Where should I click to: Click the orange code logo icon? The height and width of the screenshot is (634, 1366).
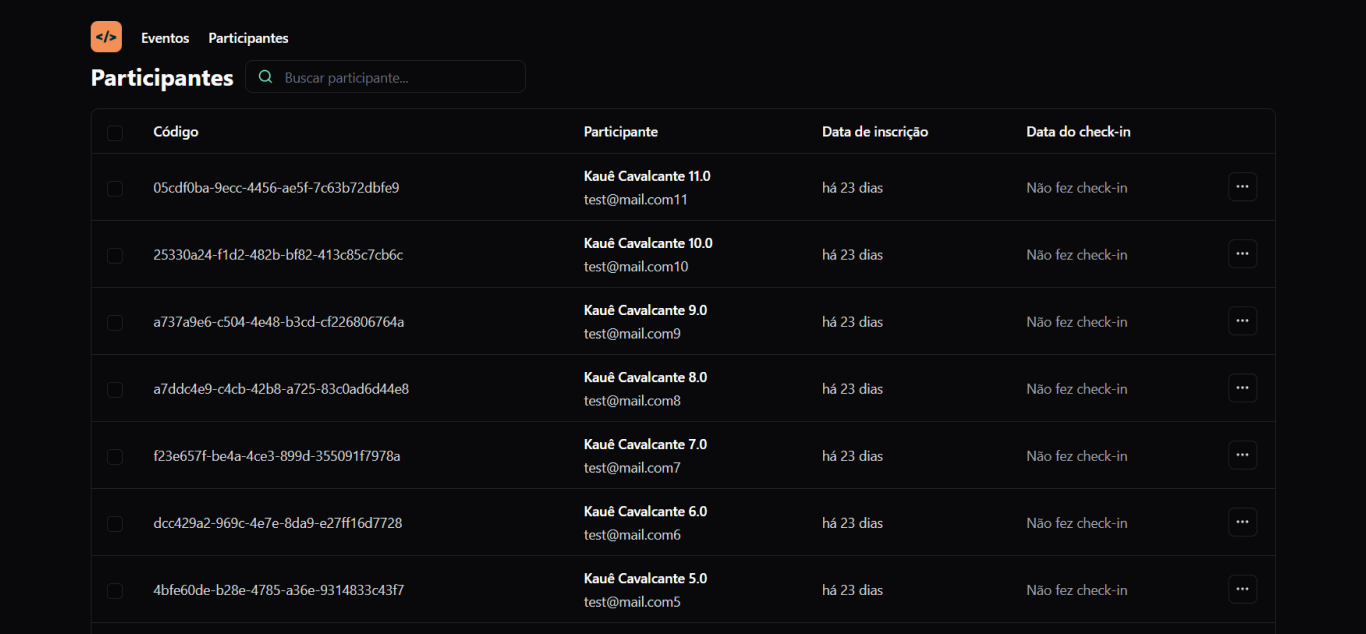(x=106, y=37)
